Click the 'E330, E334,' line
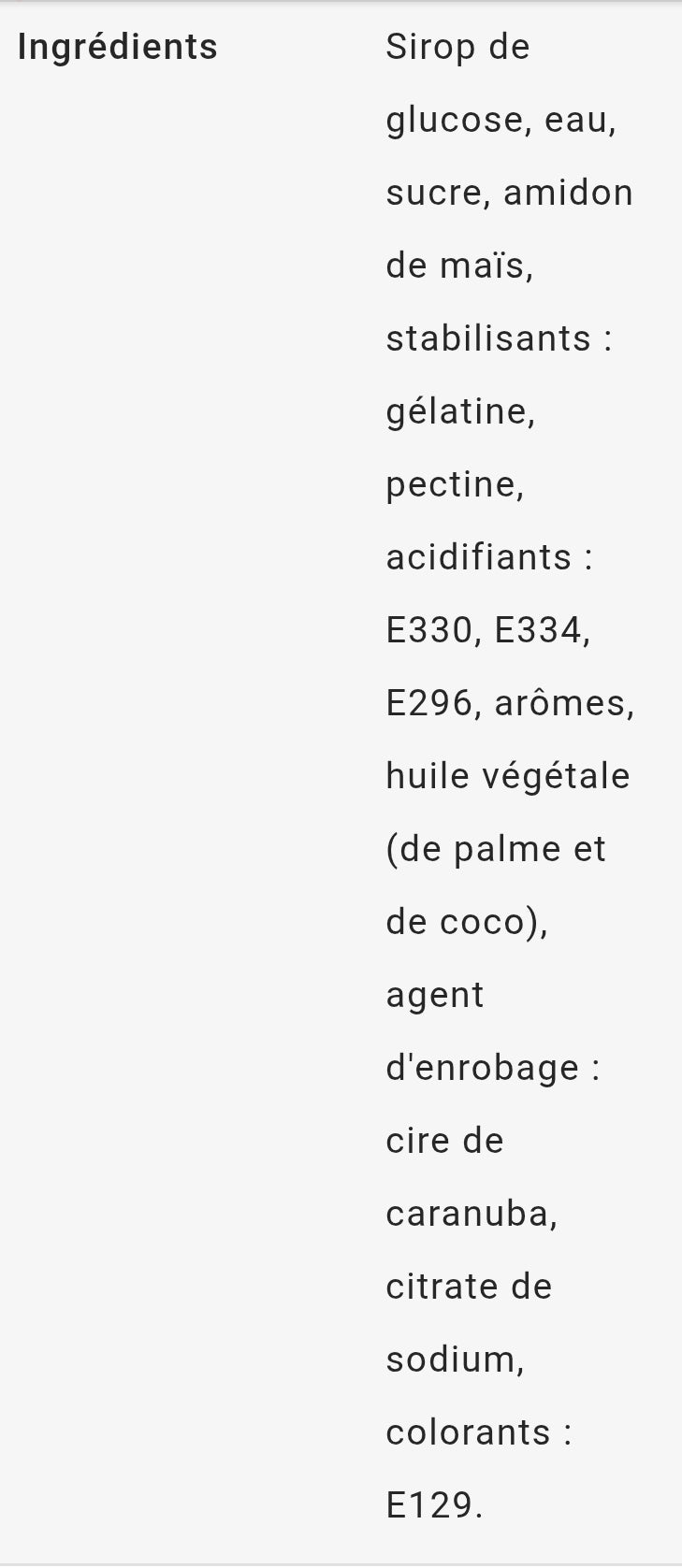The image size is (682, 1568). coord(488,631)
